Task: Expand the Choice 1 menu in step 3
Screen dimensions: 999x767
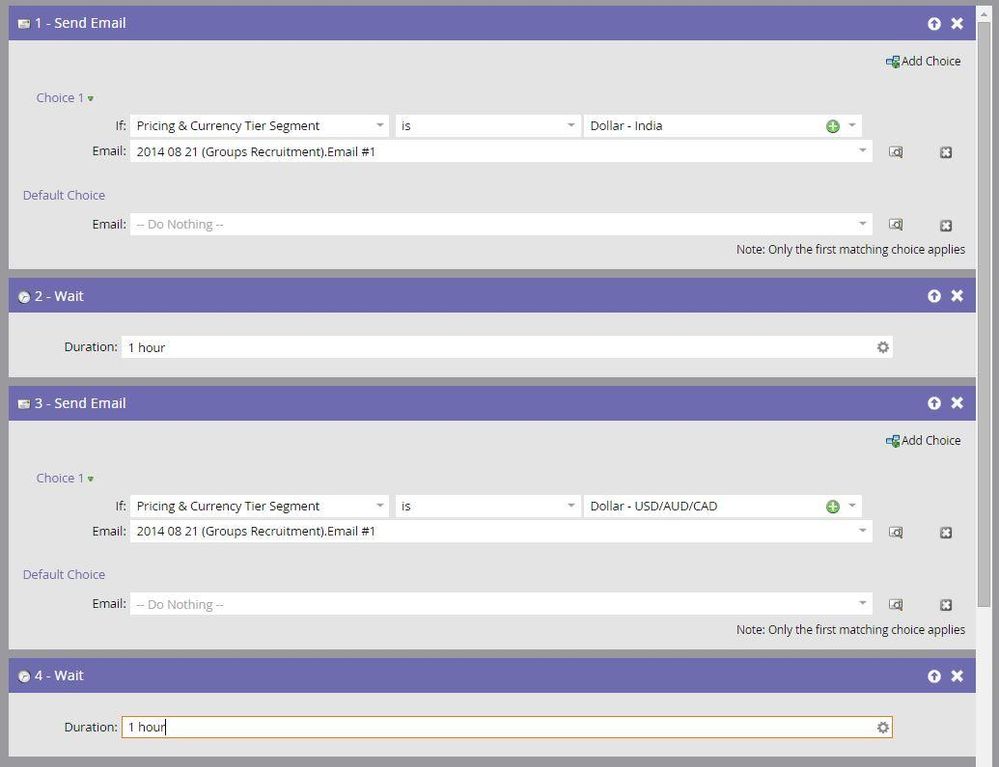Action: [90, 478]
